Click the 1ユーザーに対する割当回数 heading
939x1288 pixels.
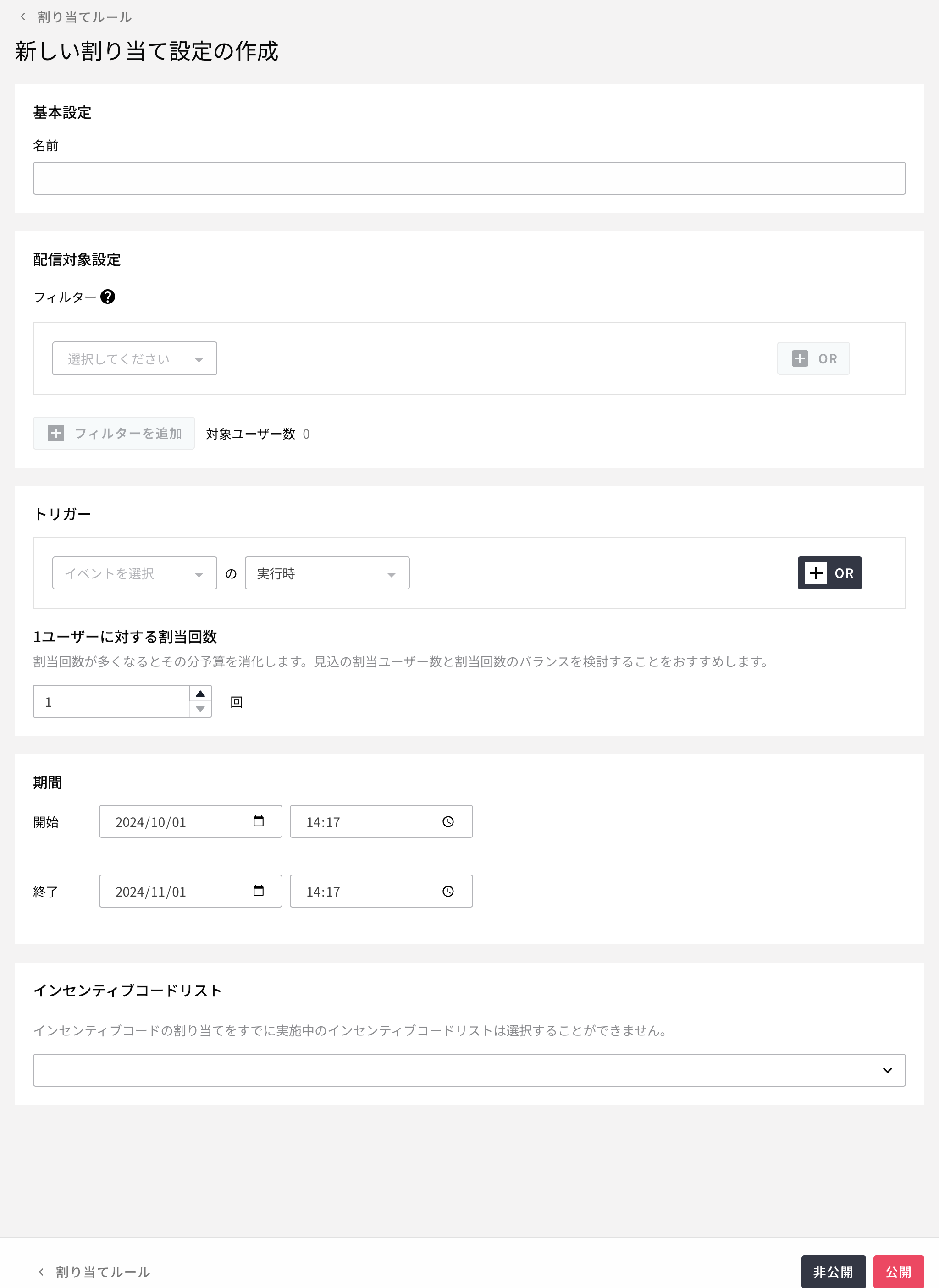[x=125, y=636]
